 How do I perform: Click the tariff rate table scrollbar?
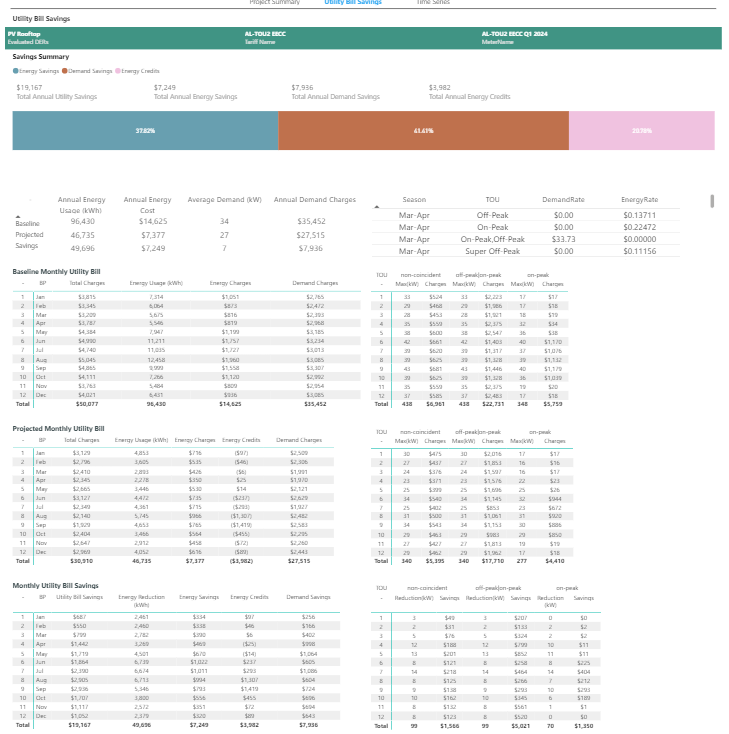712,202
